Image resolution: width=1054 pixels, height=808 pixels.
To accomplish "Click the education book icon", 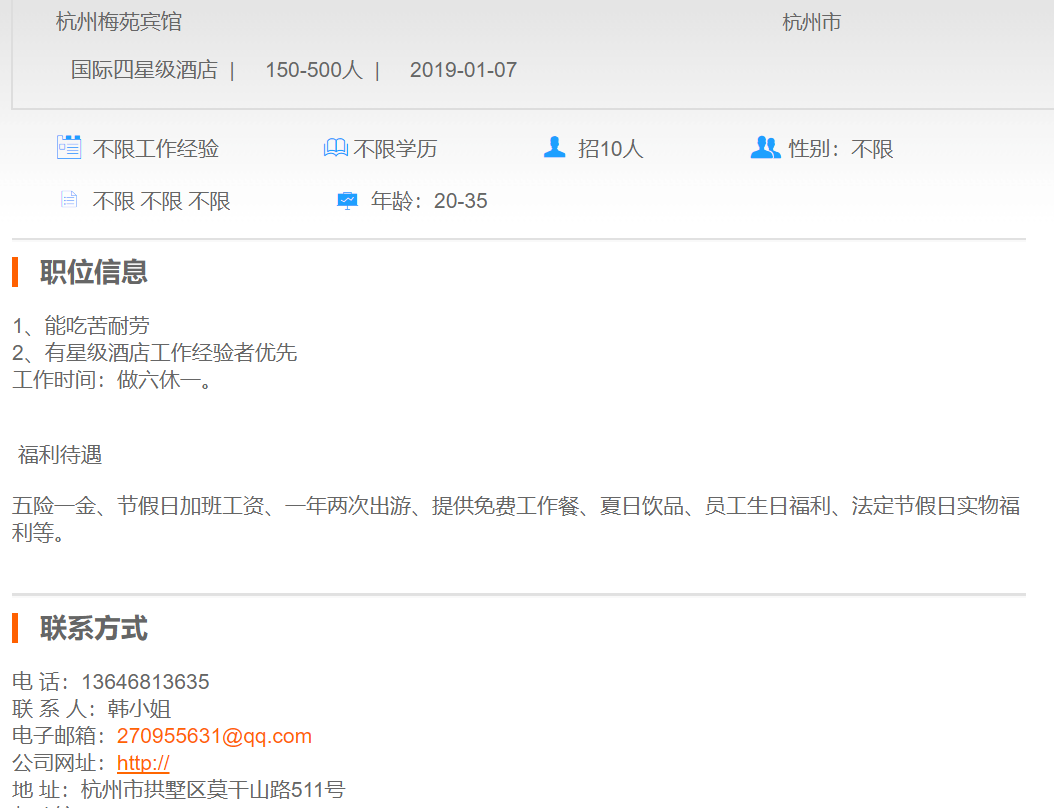I will point(335,148).
